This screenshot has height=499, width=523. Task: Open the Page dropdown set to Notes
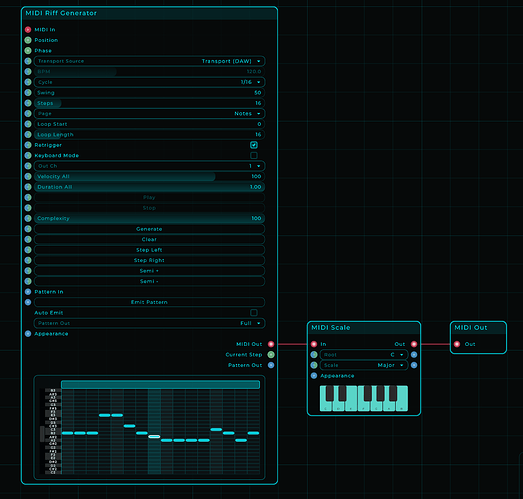click(x=149, y=113)
